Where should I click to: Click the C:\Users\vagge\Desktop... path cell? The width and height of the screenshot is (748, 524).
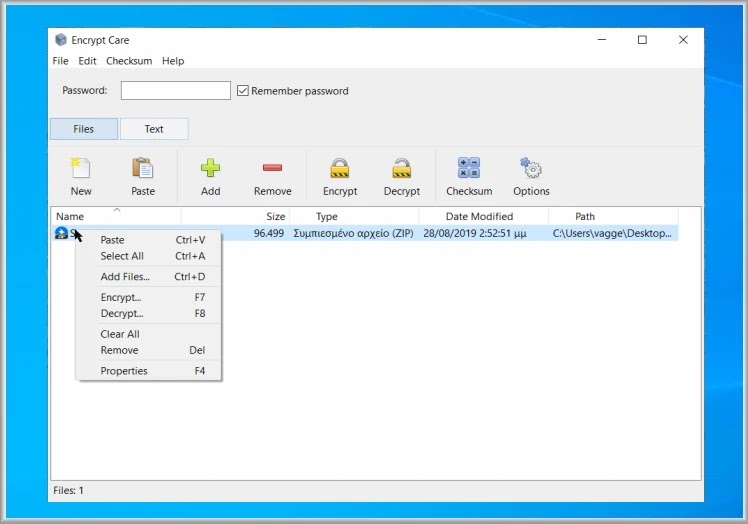coord(612,233)
